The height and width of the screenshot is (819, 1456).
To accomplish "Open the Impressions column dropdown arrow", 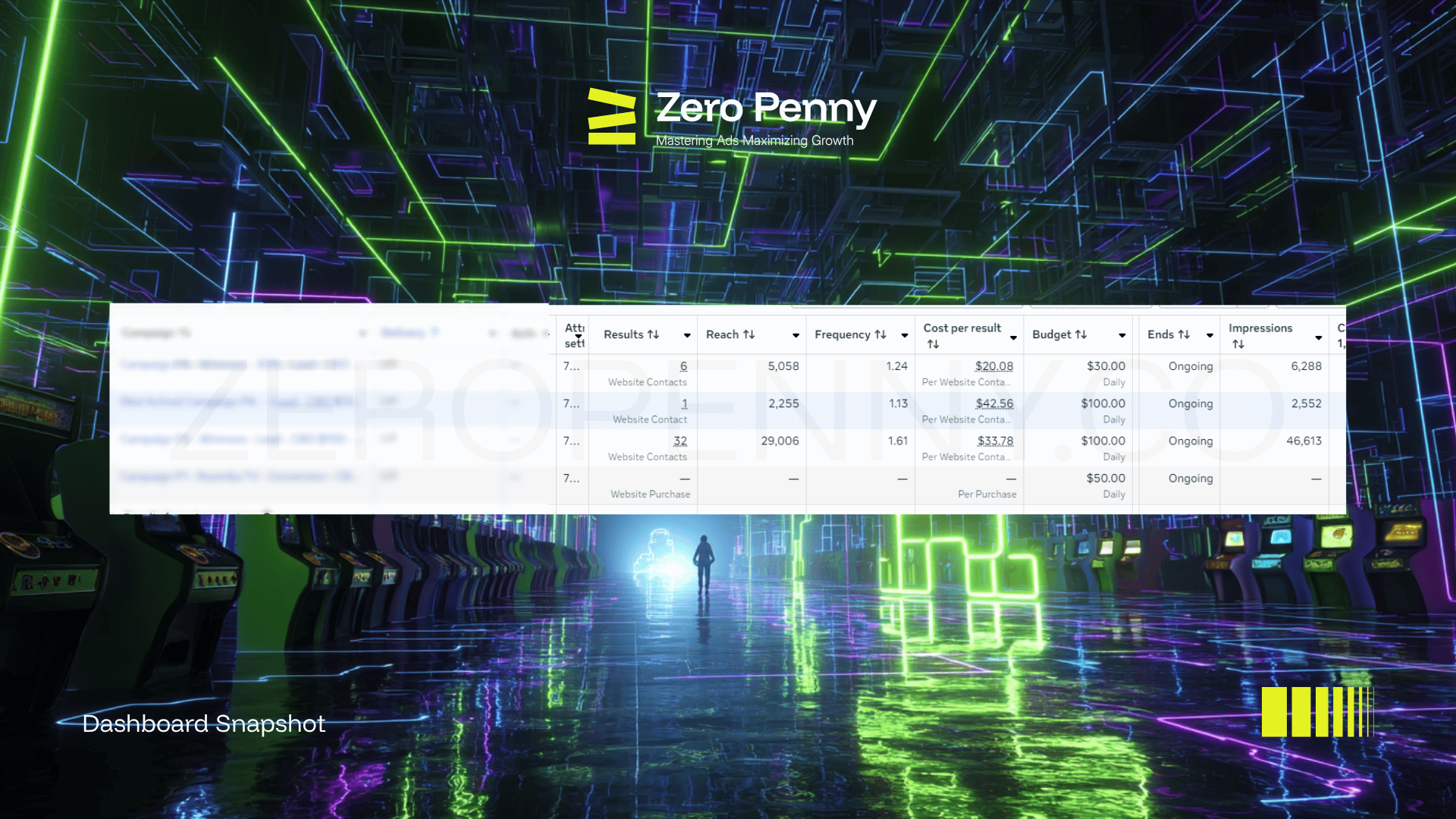I will pos(1319,337).
